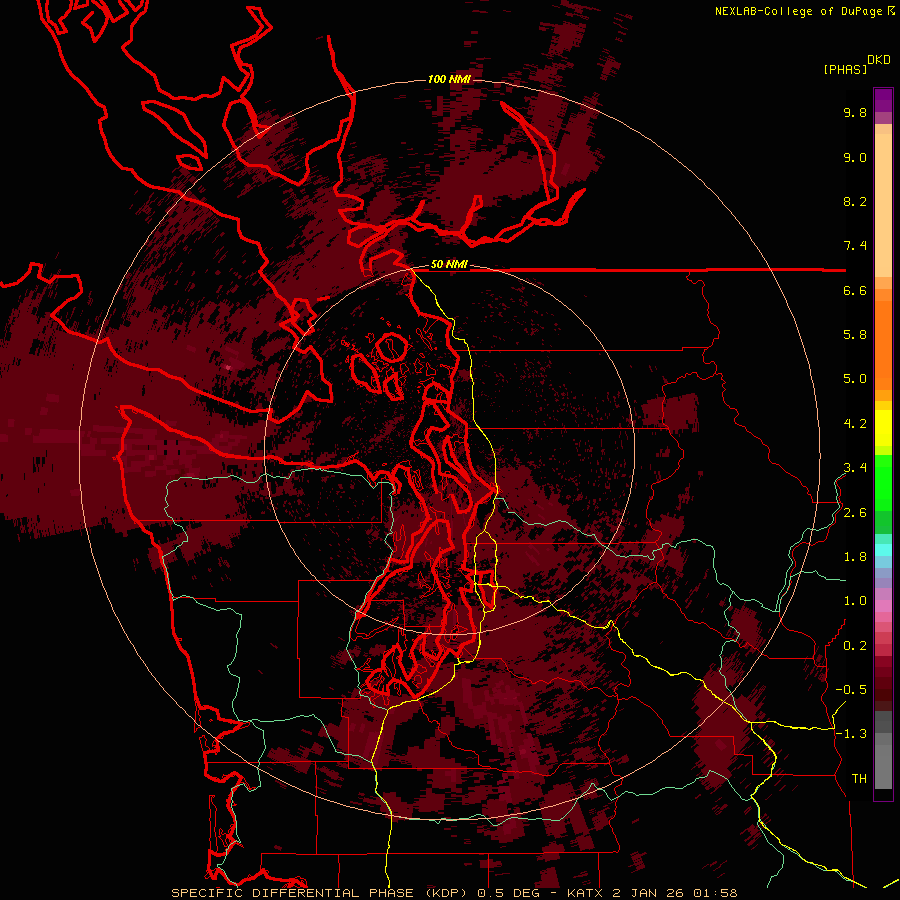This screenshot has width=900, height=900.
Task: Click the 1.8 legend value
Action: [x=855, y=557]
